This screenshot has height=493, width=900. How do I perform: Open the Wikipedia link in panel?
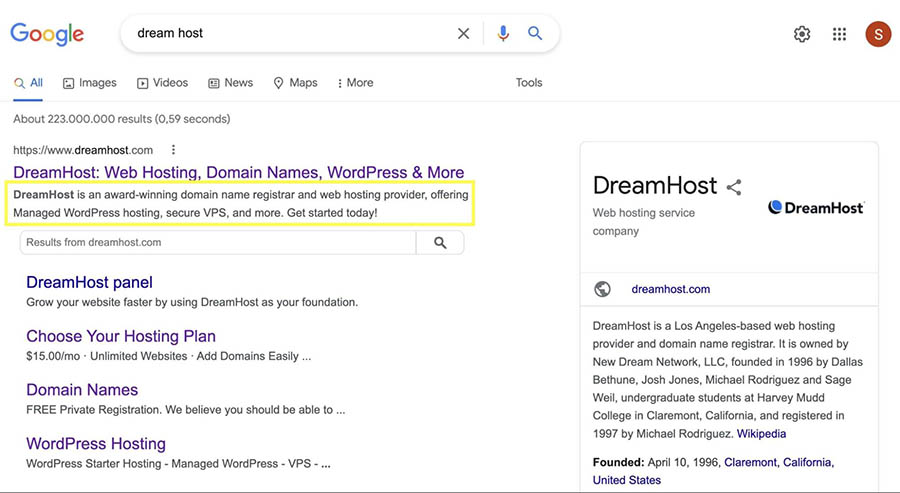(x=761, y=434)
